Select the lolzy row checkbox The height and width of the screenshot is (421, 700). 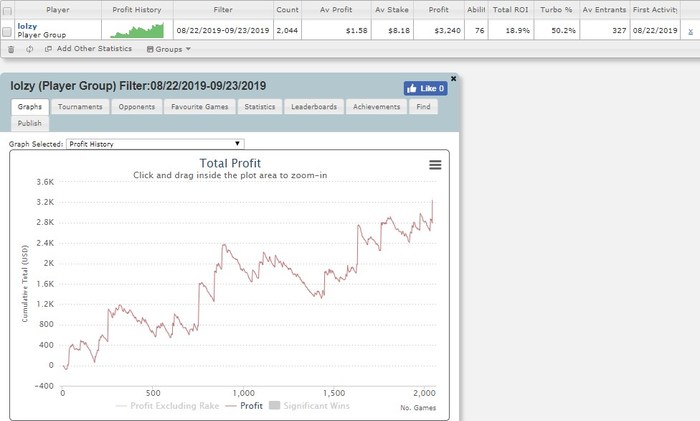pyautogui.click(x=7, y=31)
